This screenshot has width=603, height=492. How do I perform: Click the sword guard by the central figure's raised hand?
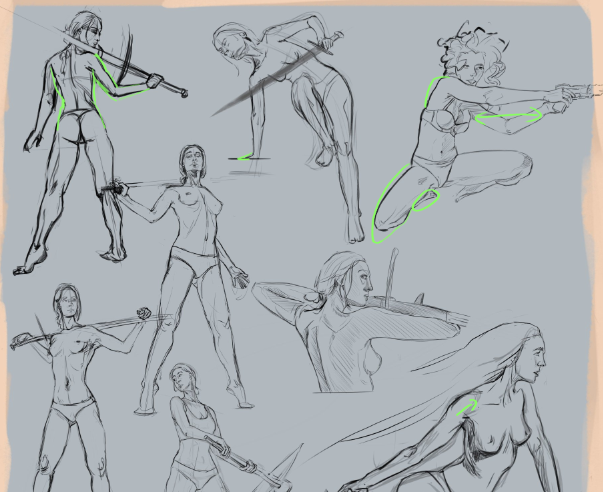pos(117,186)
